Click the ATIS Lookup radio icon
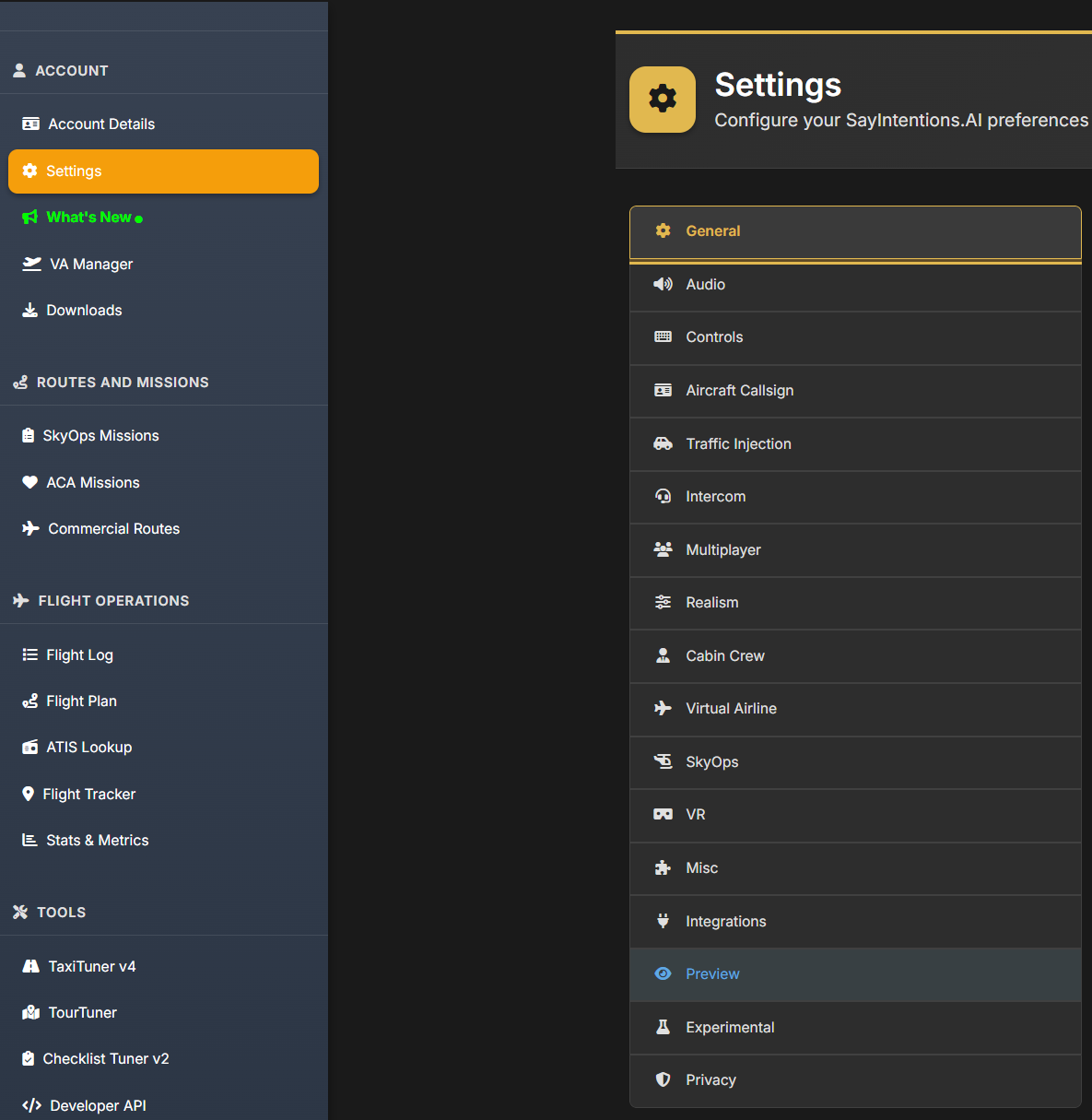This screenshot has width=1092, height=1120. [30, 747]
